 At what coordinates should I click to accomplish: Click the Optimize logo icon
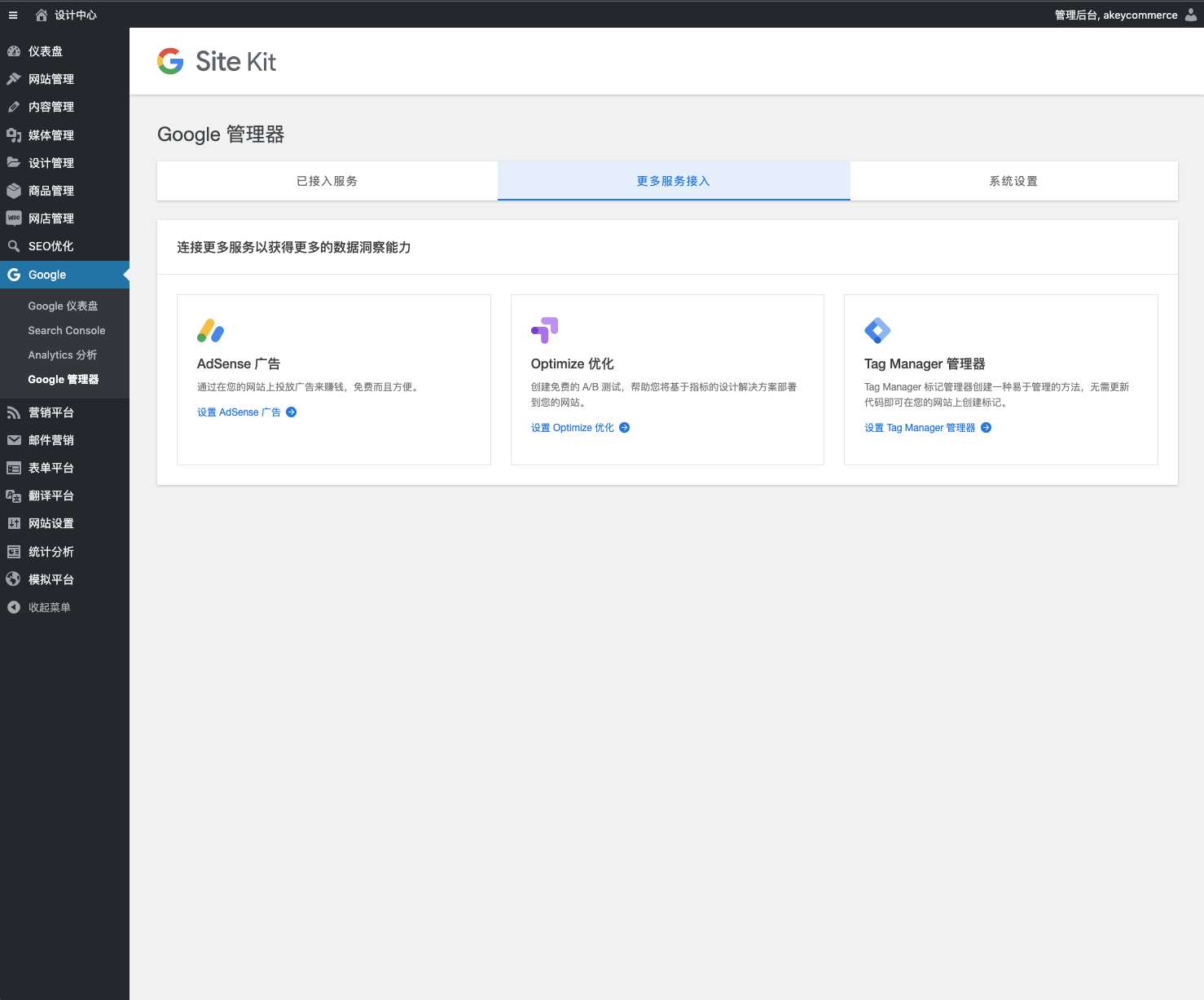coord(545,330)
